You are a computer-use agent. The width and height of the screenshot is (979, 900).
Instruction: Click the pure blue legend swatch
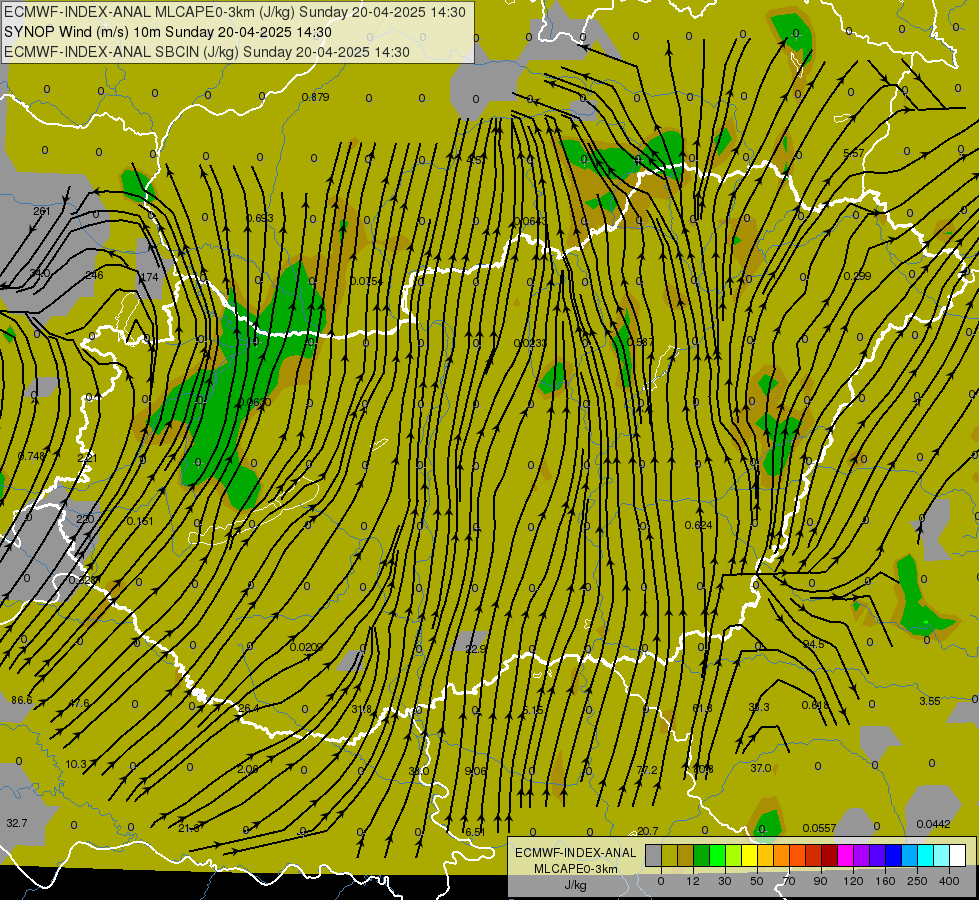[894, 856]
